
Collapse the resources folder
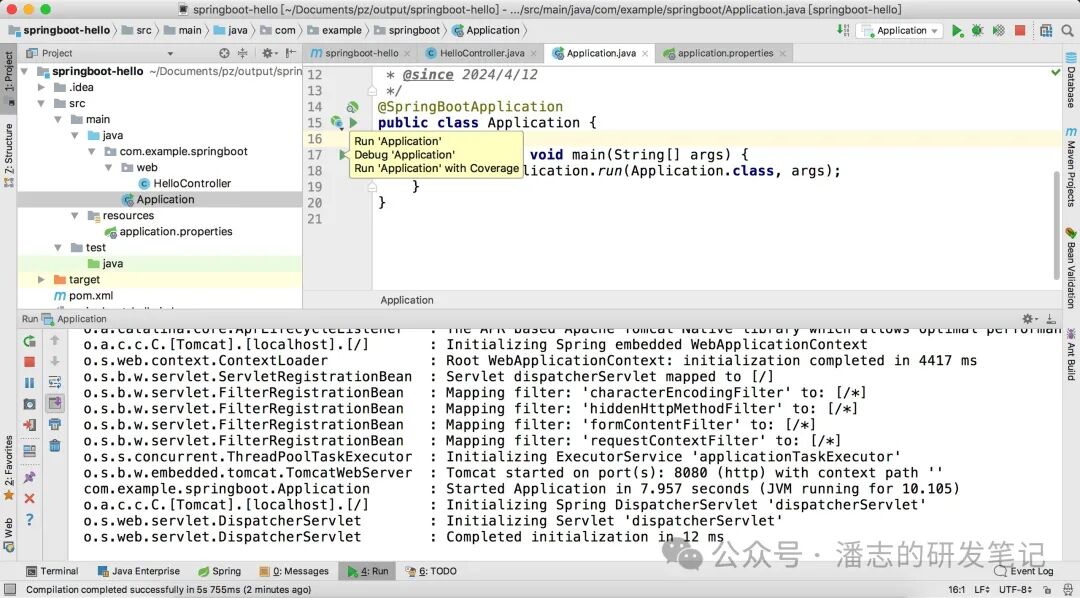click(x=74, y=216)
